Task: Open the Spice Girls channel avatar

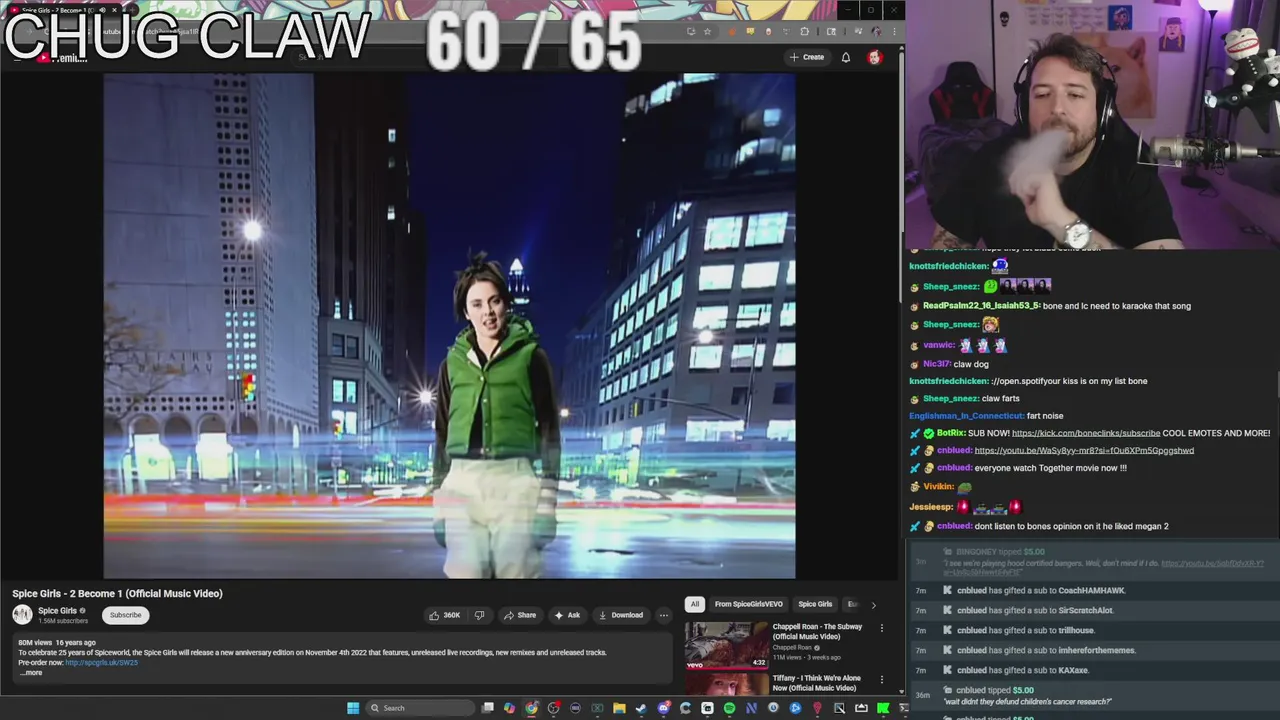Action: click(22, 615)
